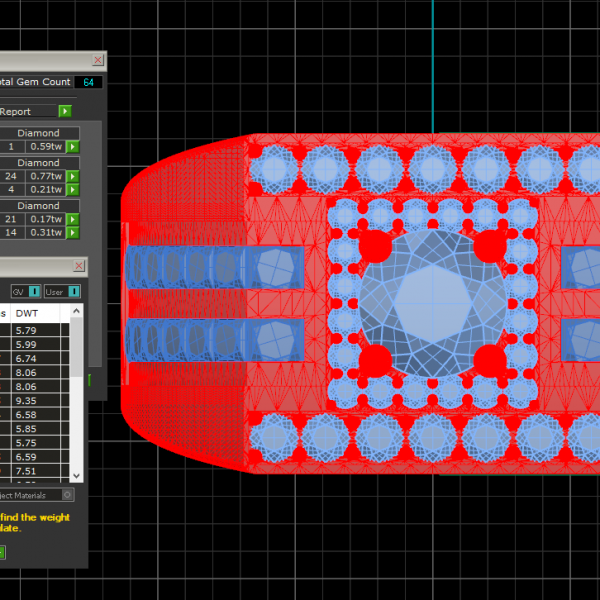Click the 0.59tw weight field
This screenshot has height=600, width=600.
46,147
